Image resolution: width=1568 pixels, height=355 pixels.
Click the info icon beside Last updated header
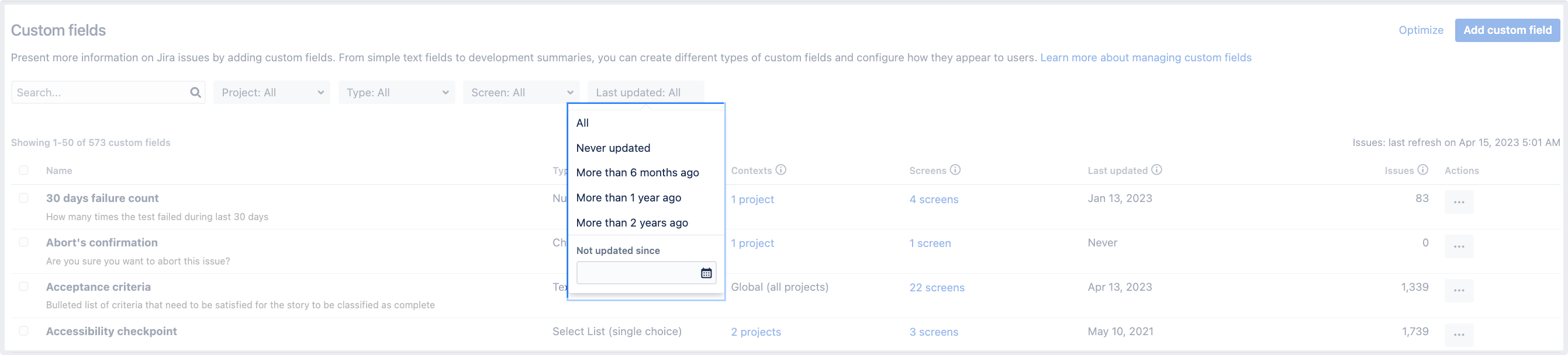[x=1156, y=170]
